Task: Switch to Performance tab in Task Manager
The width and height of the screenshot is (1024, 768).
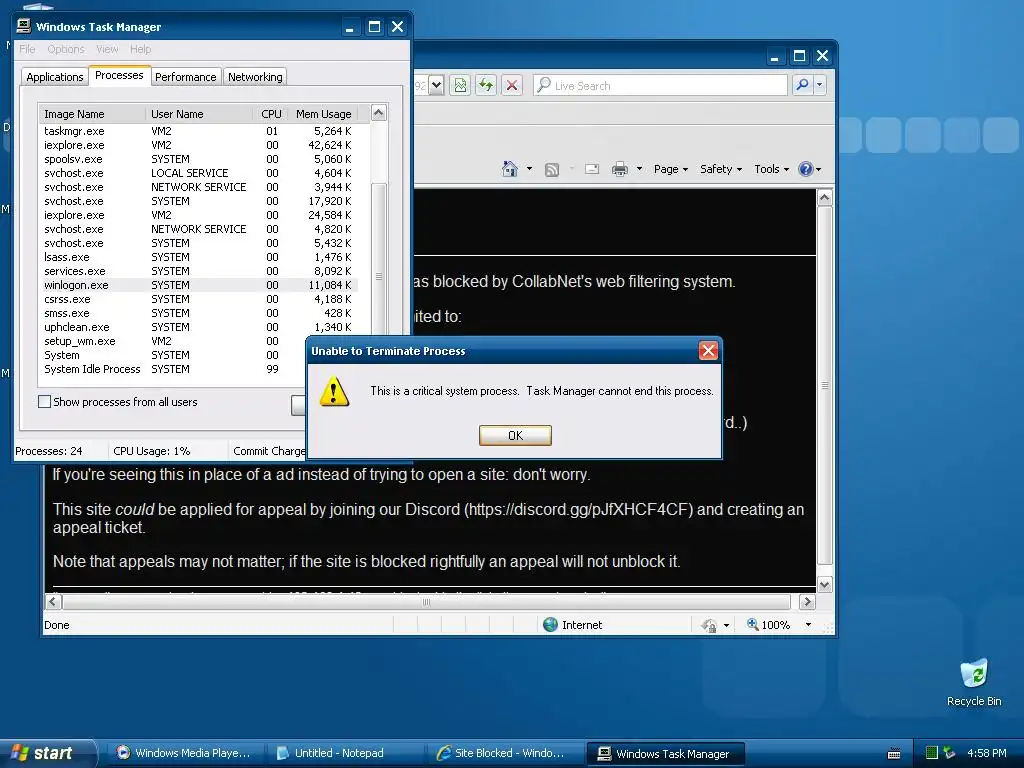Action: (x=185, y=77)
